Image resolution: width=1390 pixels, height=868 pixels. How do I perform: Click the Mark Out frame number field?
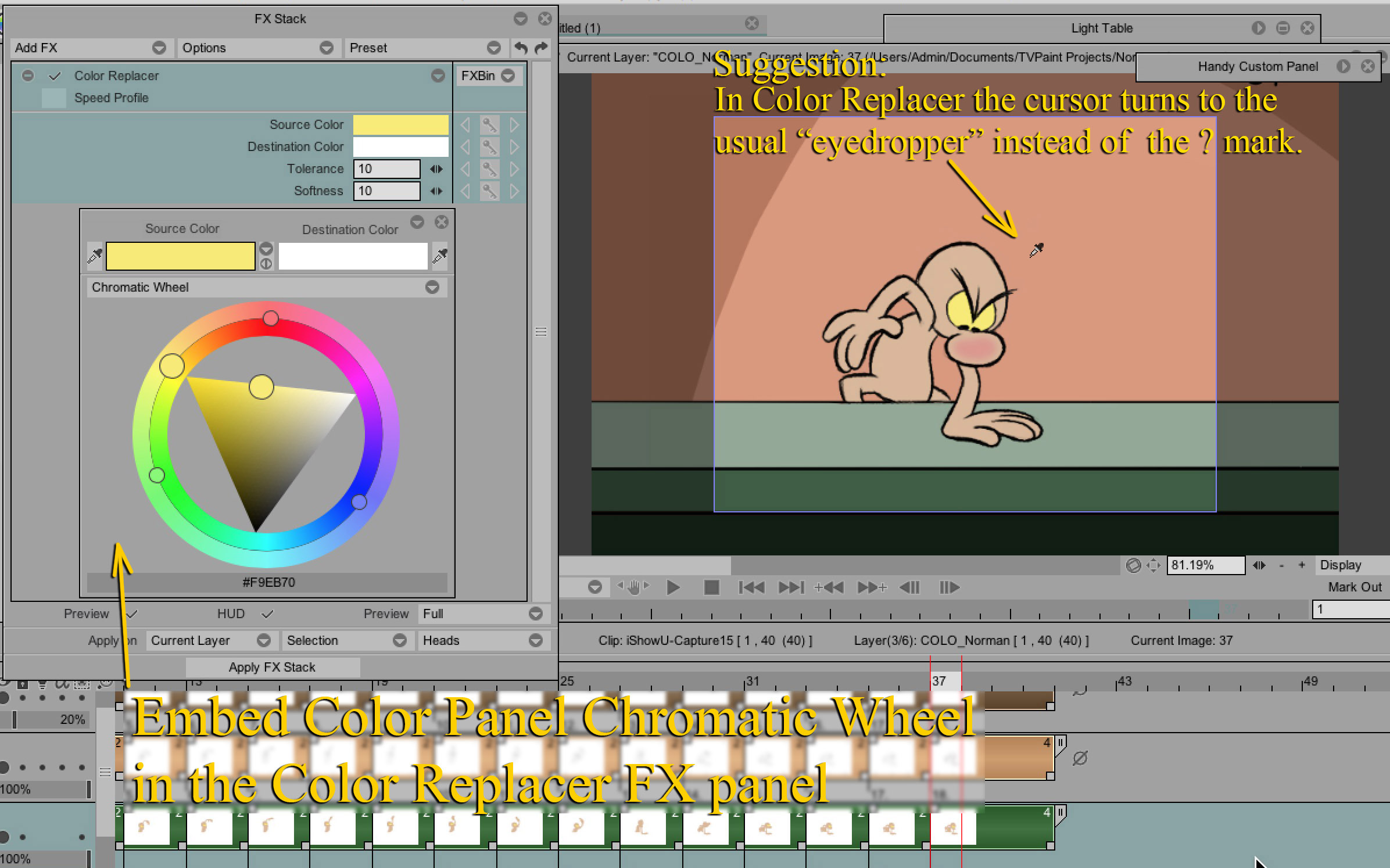click(x=1350, y=609)
